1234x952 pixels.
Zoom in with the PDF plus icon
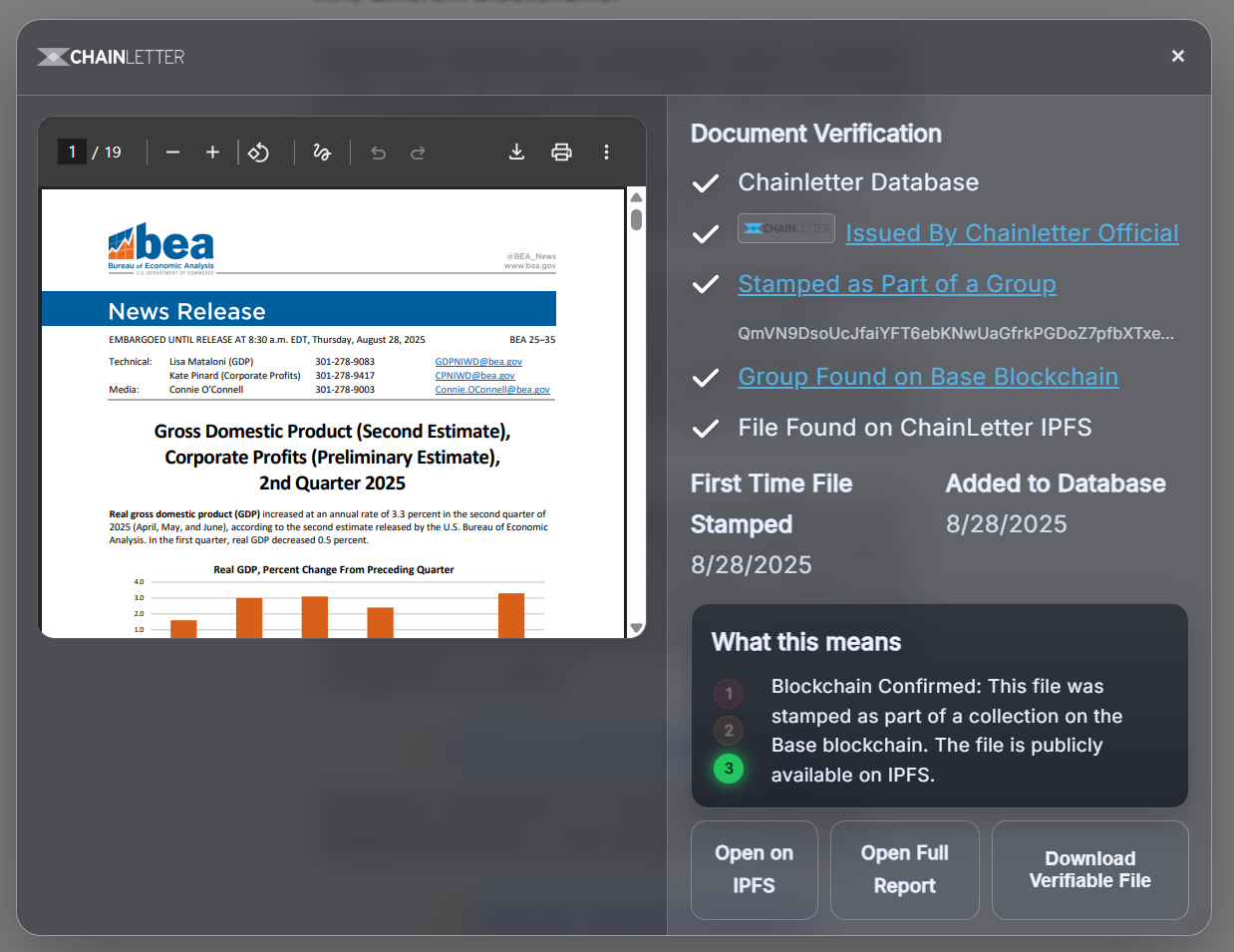212,153
